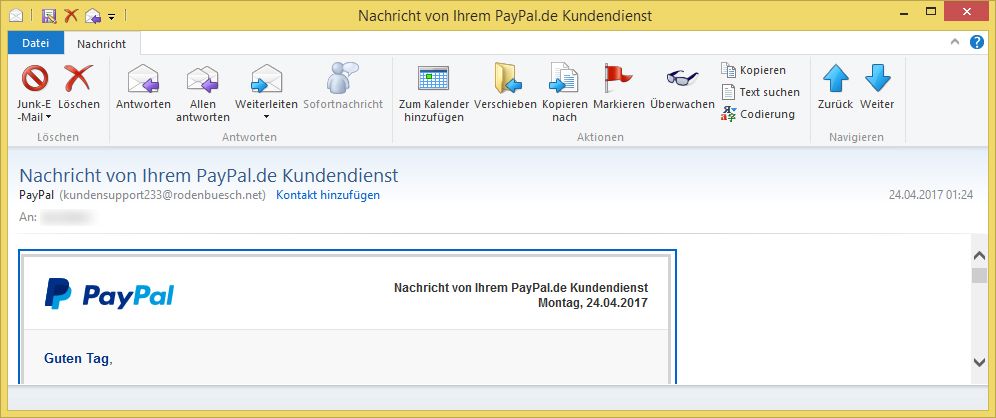
Task: Flag the message with Markieren
Action: 619,87
